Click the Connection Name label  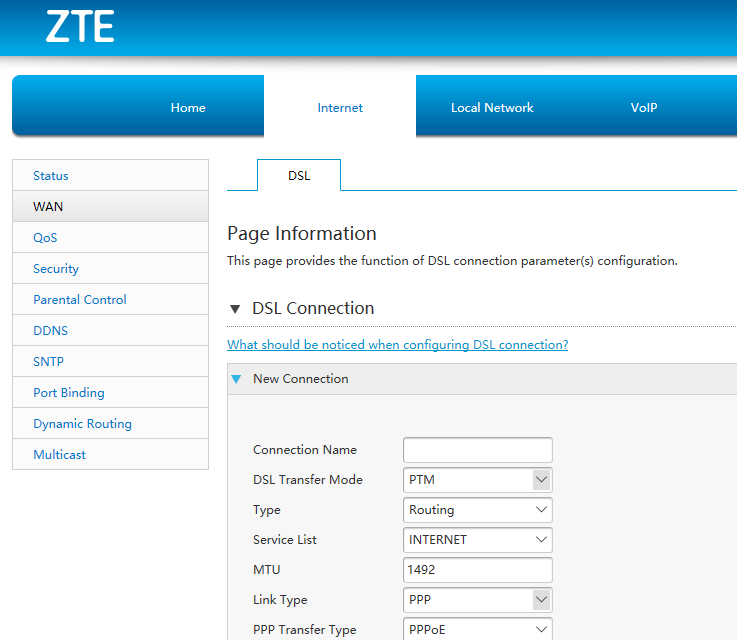point(305,450)
